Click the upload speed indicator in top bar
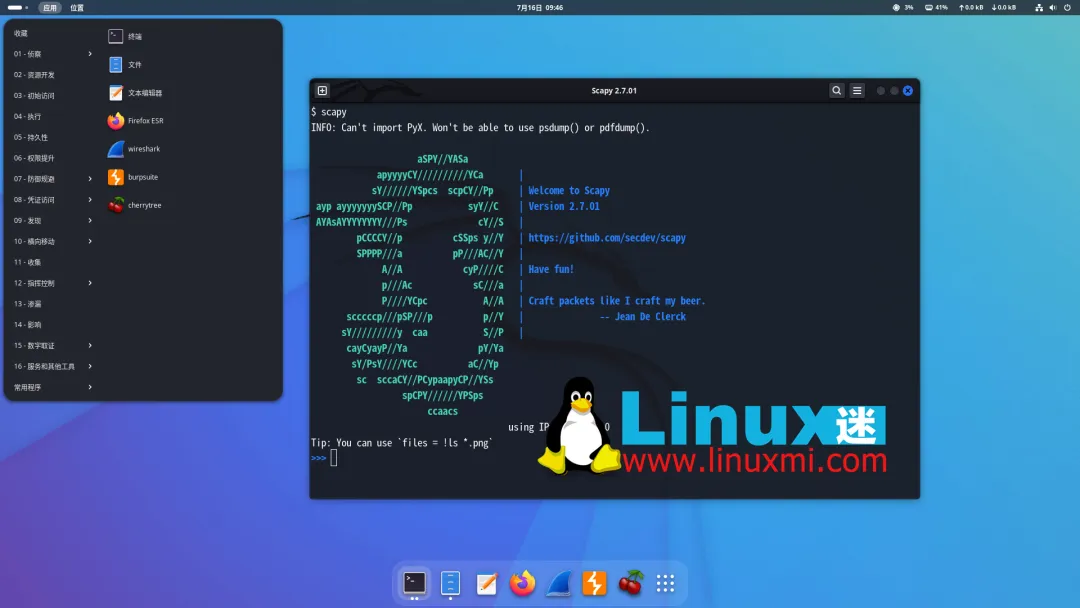 pyautogui.click(x=970, y=8)
